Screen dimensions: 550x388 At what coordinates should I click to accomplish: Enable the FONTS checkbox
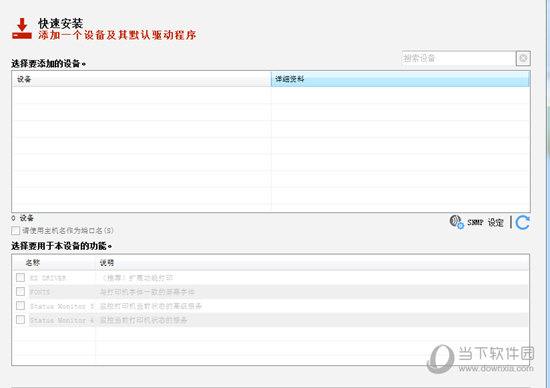(20, 292)
